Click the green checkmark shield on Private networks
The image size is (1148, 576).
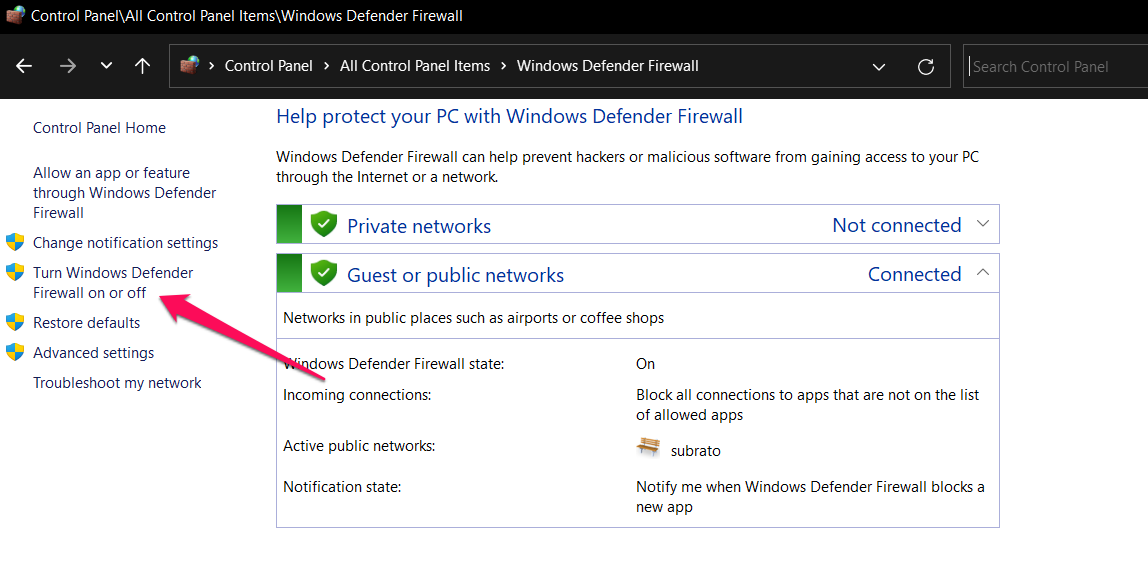click(x=323, y=223)
